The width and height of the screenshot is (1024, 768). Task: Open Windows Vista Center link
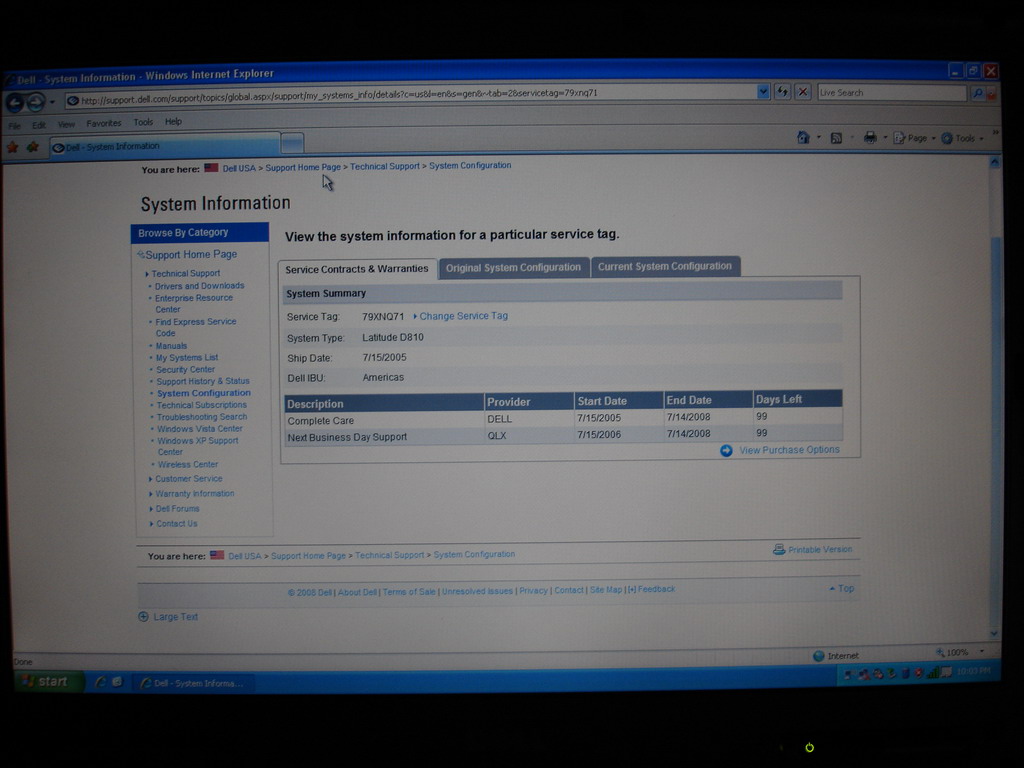(x=199, y=429)
